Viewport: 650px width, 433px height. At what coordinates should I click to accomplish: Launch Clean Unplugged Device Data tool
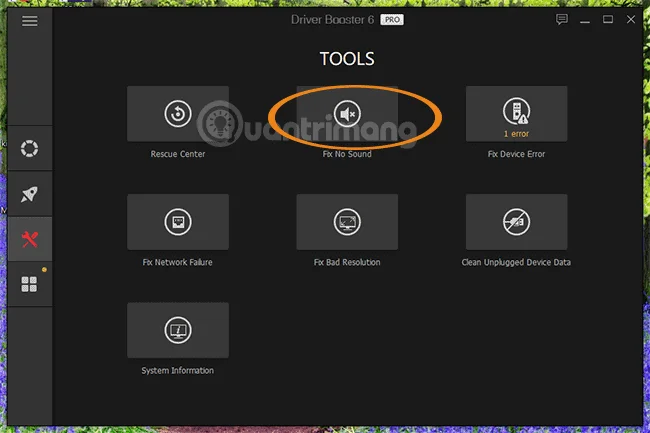(x=517, y=222)
